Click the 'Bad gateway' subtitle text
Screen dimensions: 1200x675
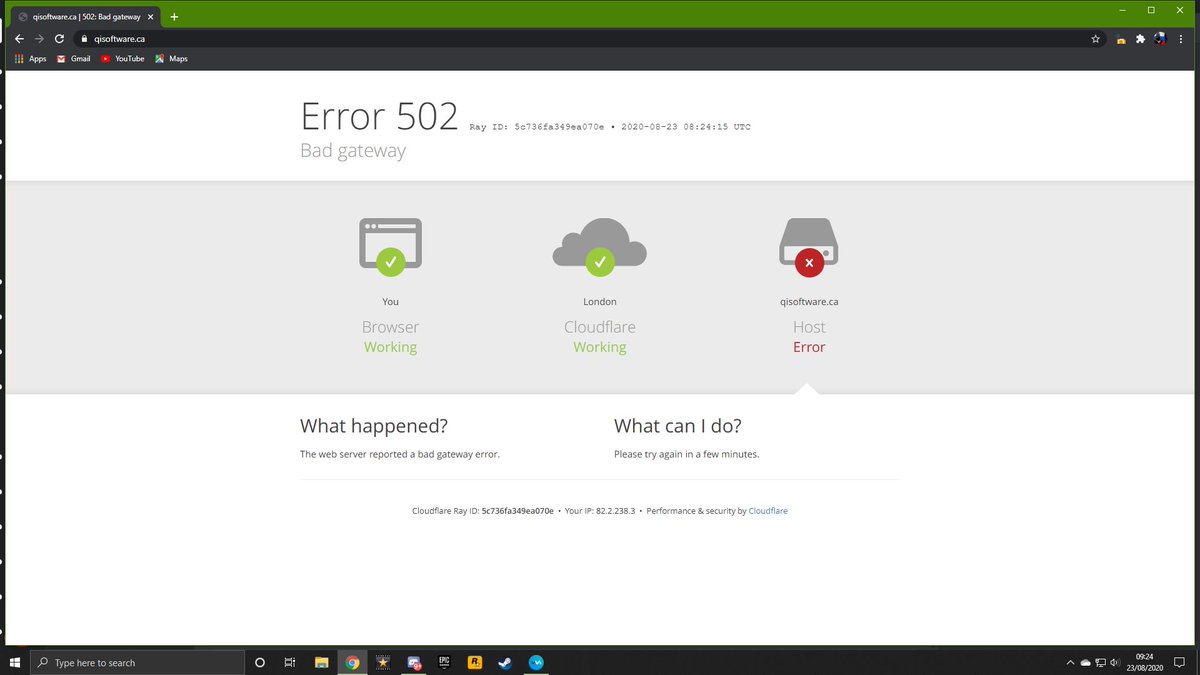pos(353,151)
